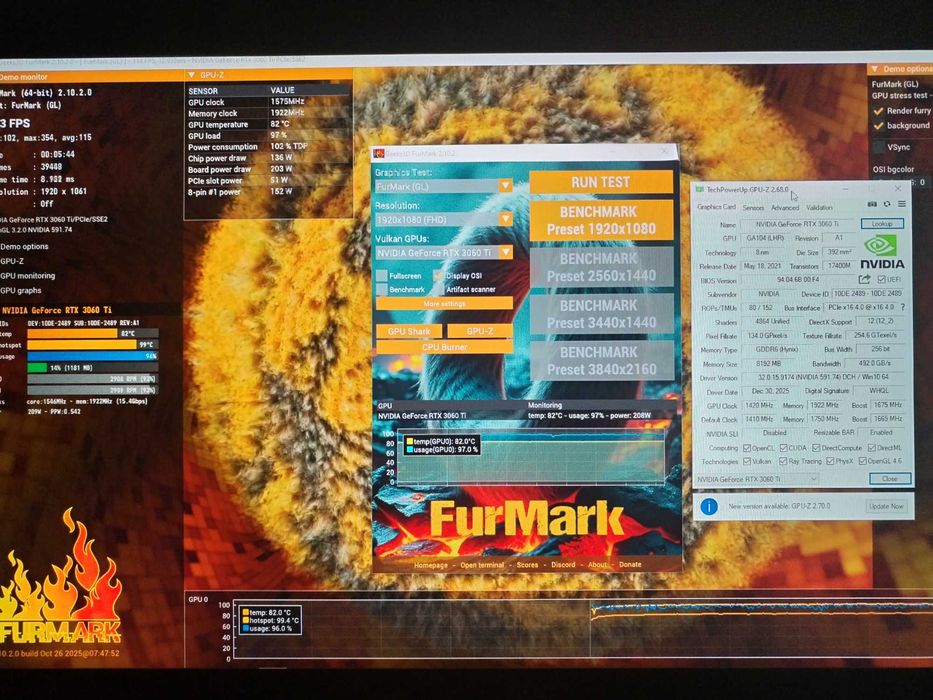Click the green checkmark beside Render furry
Viewport: 933px width, 700px height.
(878, 111)
